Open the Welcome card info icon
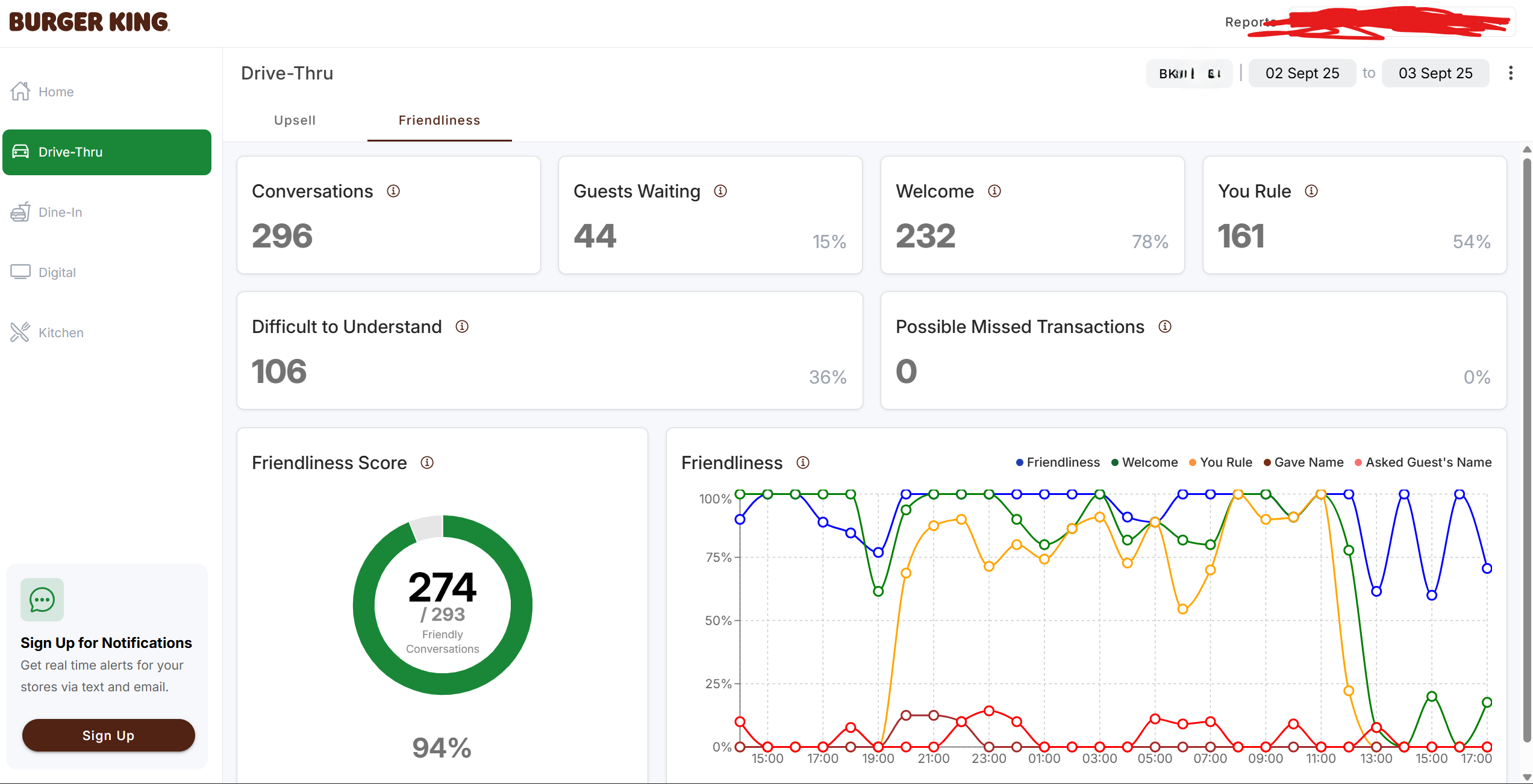 coord(994,191)
